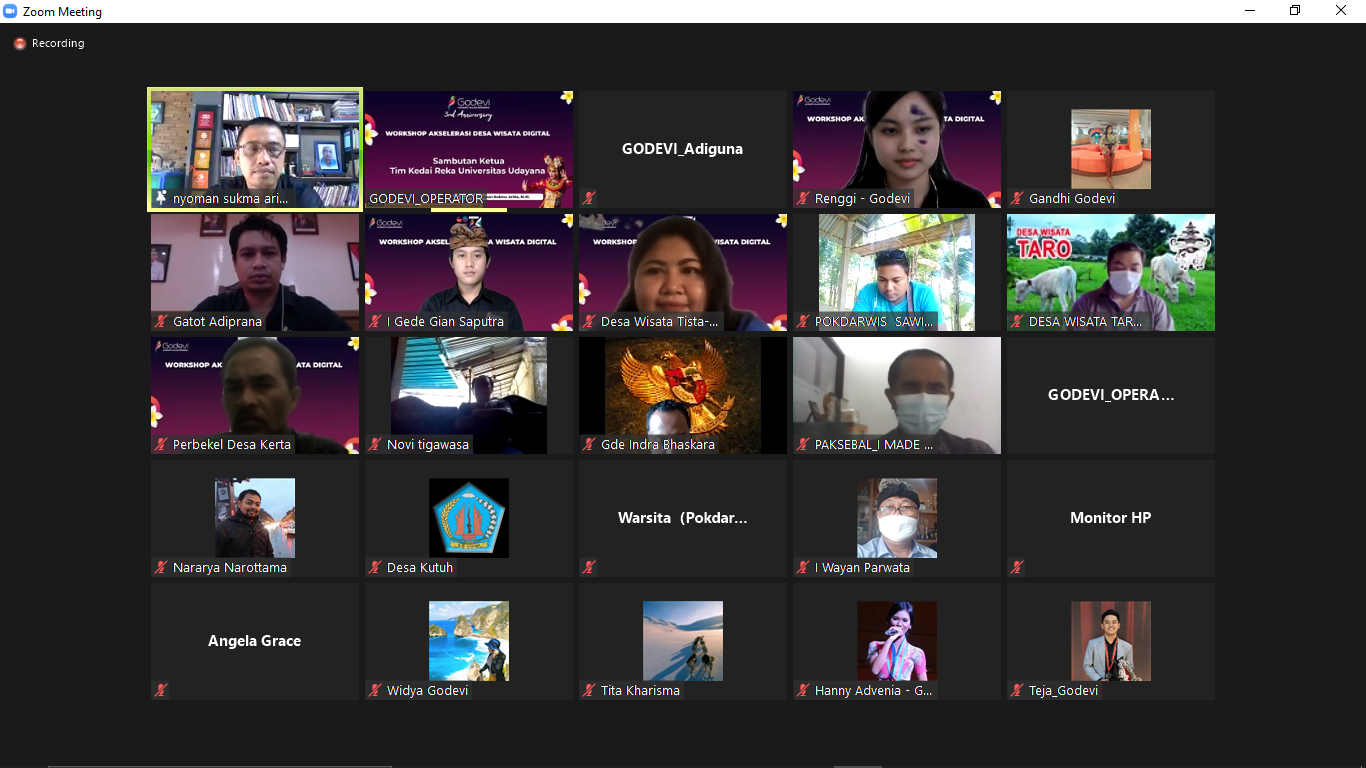Click the muted mic icon on Gandhi Godevi's tile
Viewport: 1366px width, 768px height.
(x=1016, y=199)
